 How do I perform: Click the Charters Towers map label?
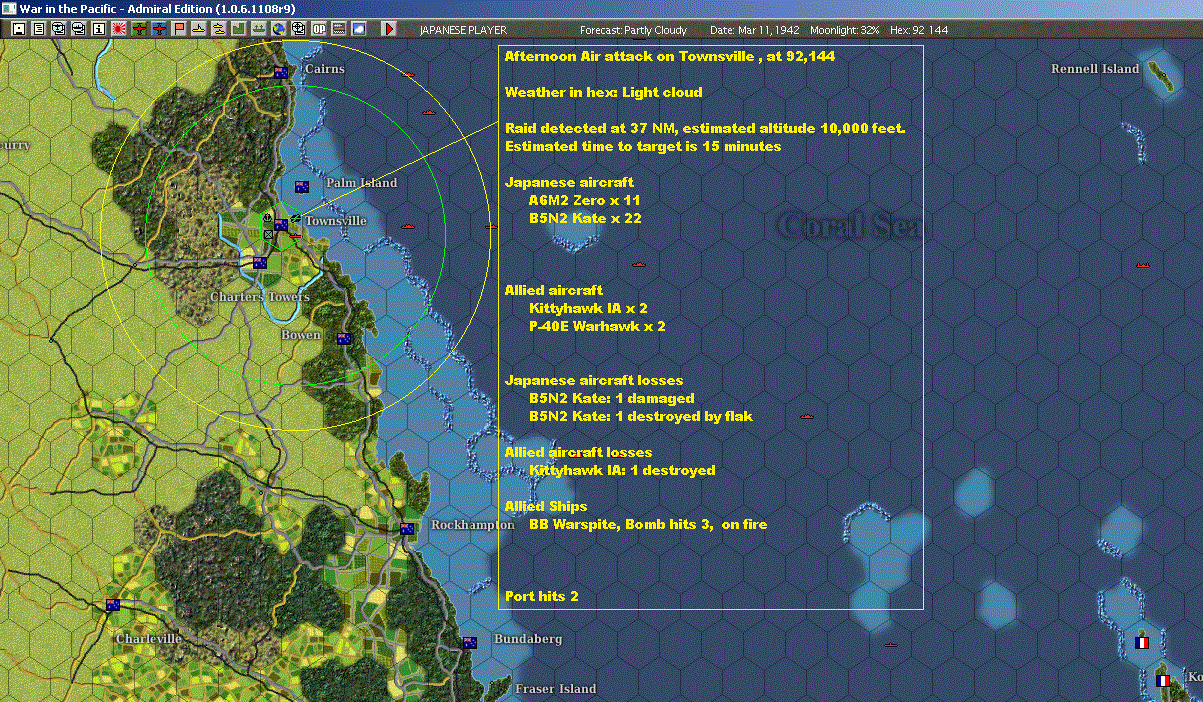259,297
